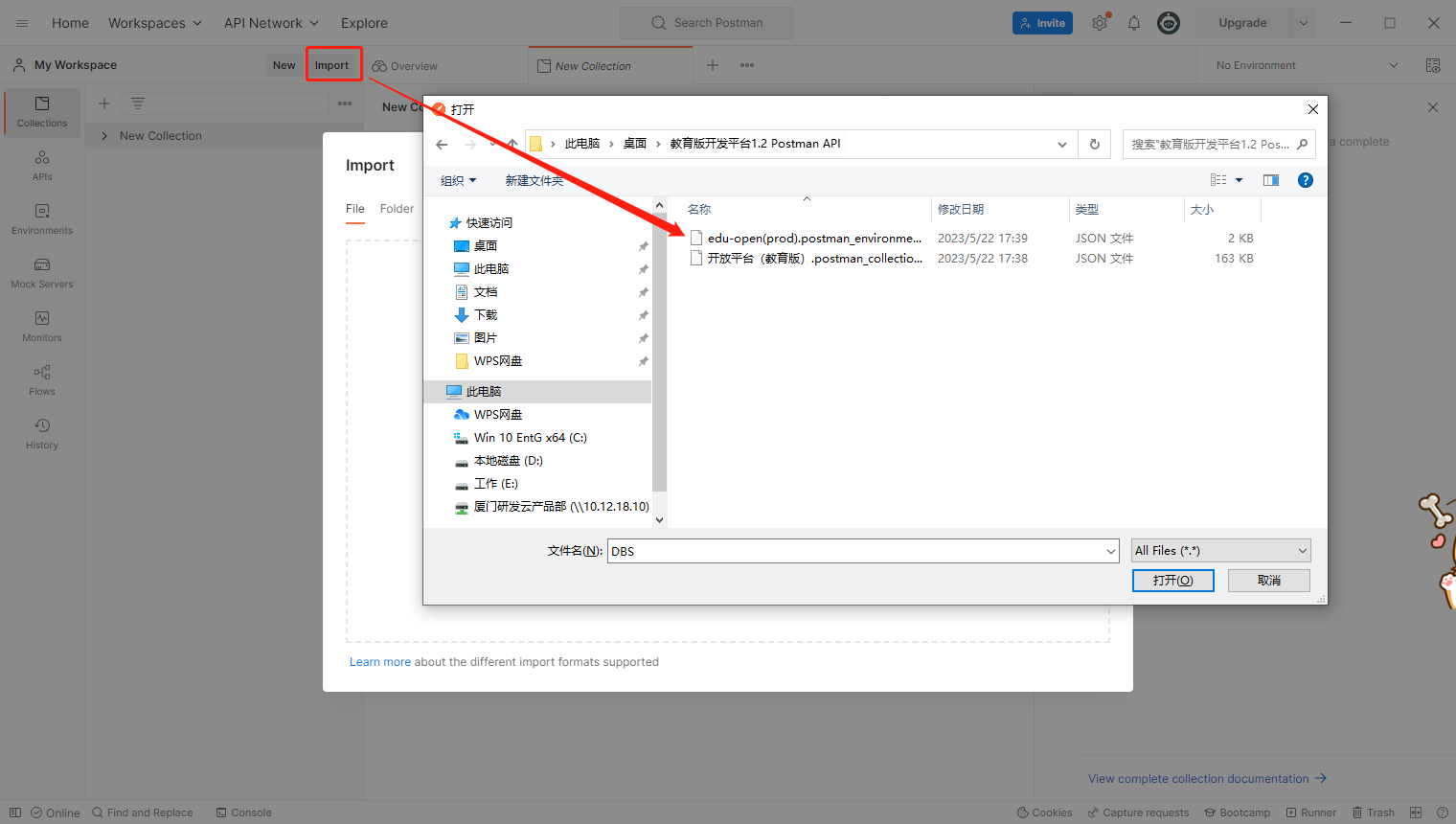1456x824 pixels.
Task: Open the All Files type dropdown
Action: pyautogui.click(x=1220, y=551)
